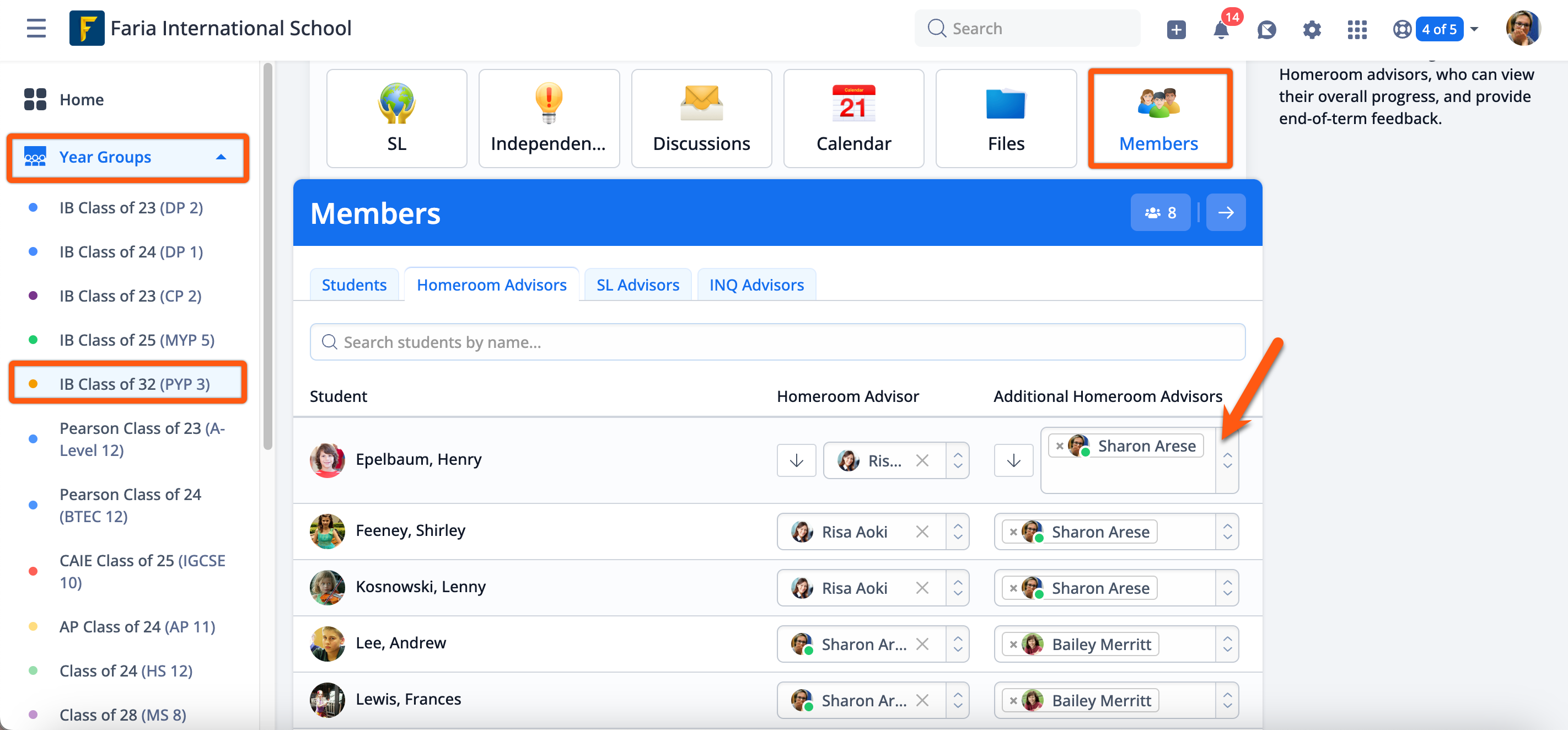Open the settings gear icon
The height and width of the screenshot is (730, 1568).
tap(1311, 29)
